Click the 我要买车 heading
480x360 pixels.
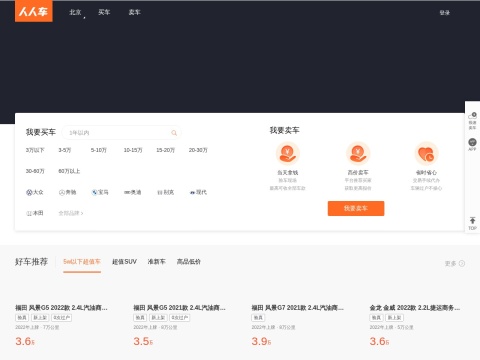click(41, 132)
